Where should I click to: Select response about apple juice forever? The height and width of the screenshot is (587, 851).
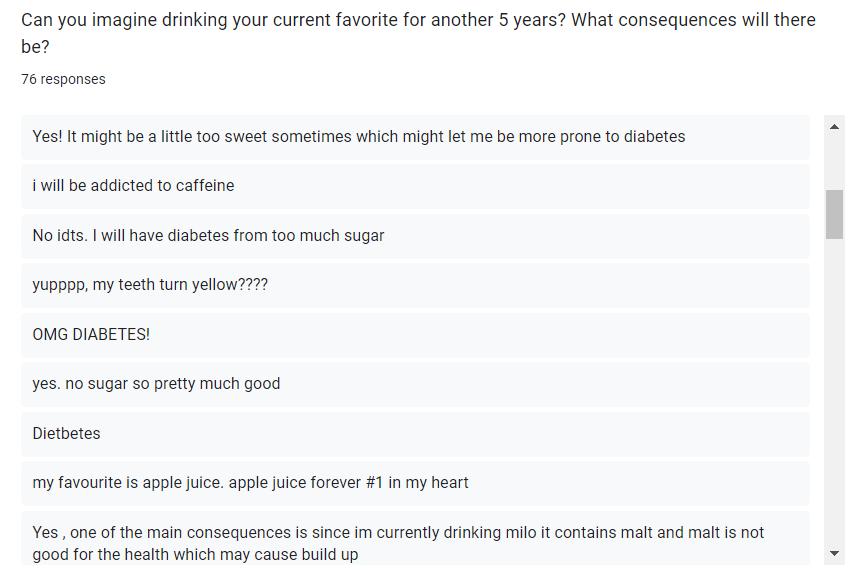[415, 483]
